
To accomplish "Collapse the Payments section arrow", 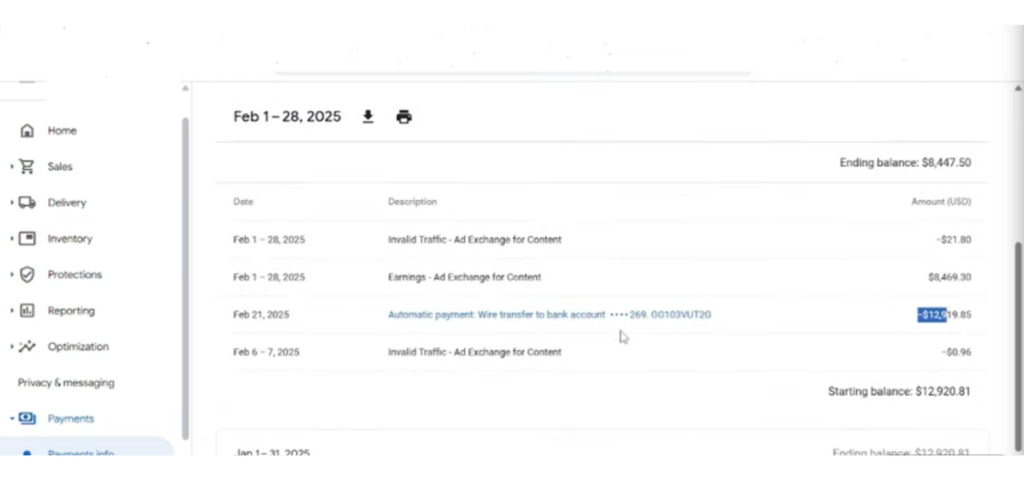I will 12,419.
